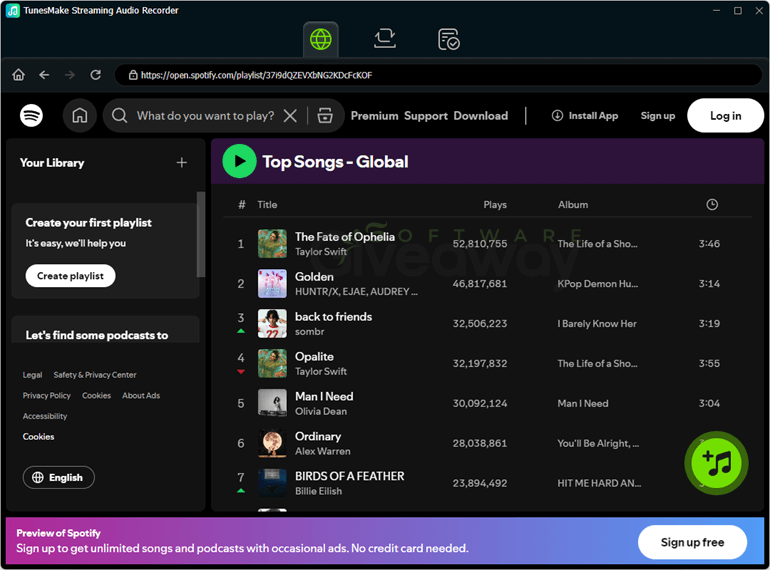The image size is (770, 570).
Task: Click the TunesMake app icon in title bar
Action: (13, 10)
